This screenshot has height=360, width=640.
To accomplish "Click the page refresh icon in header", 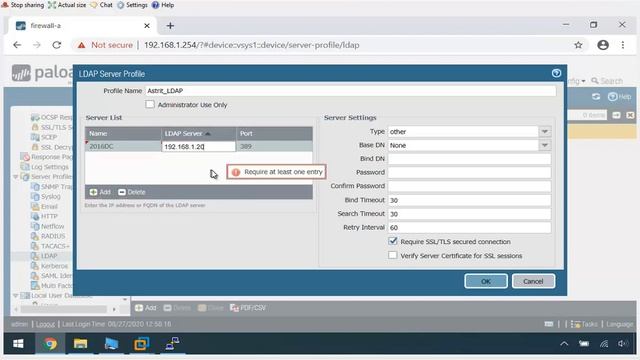I will pos(596,97).
